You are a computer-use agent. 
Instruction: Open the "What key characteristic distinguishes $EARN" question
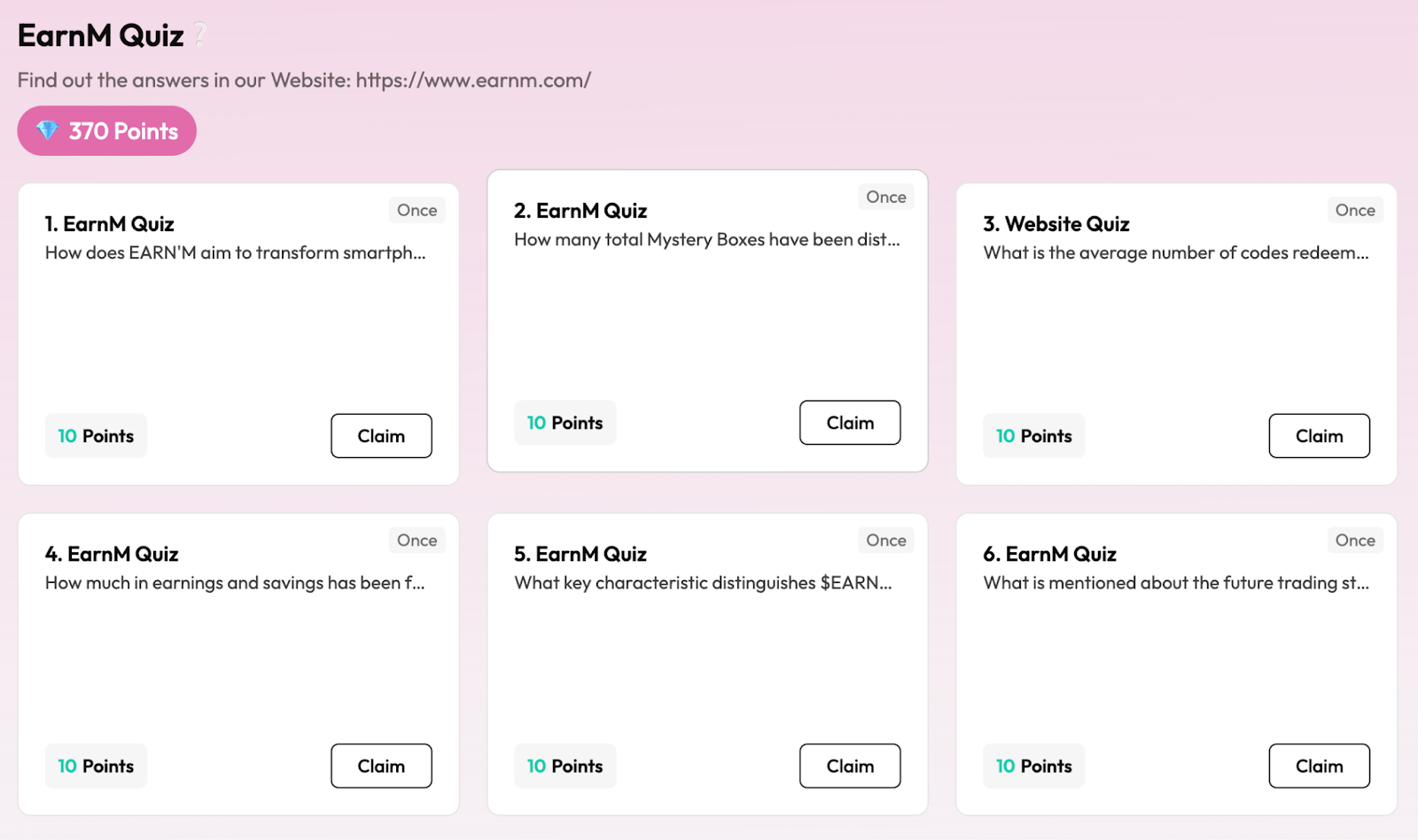(x=703, y=583)
